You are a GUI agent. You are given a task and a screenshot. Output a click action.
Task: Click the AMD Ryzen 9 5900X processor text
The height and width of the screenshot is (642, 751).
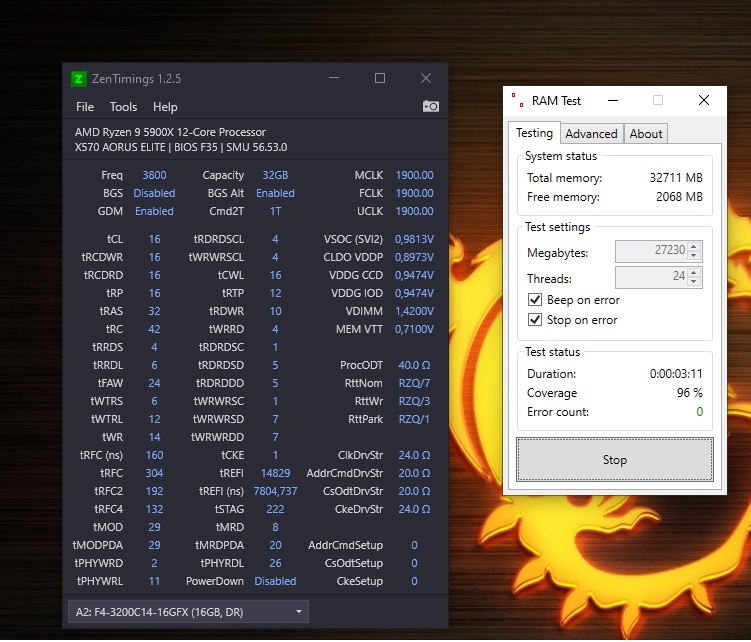(x=170, y=132)
